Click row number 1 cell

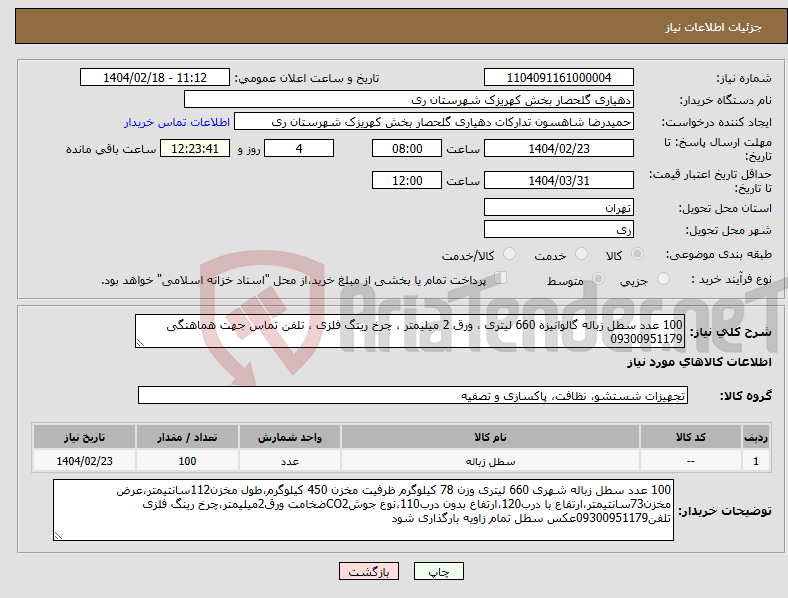click(x=756, y=461)
